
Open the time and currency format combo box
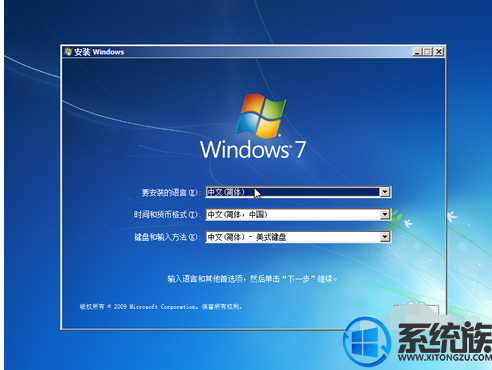[298, 214]
